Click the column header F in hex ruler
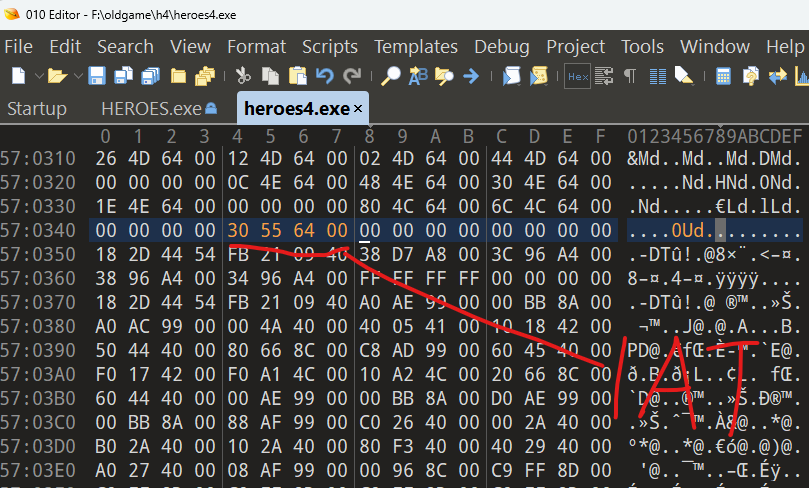Image resolution: width=809 pixels, height=488 pixels. tap(600, 137)
